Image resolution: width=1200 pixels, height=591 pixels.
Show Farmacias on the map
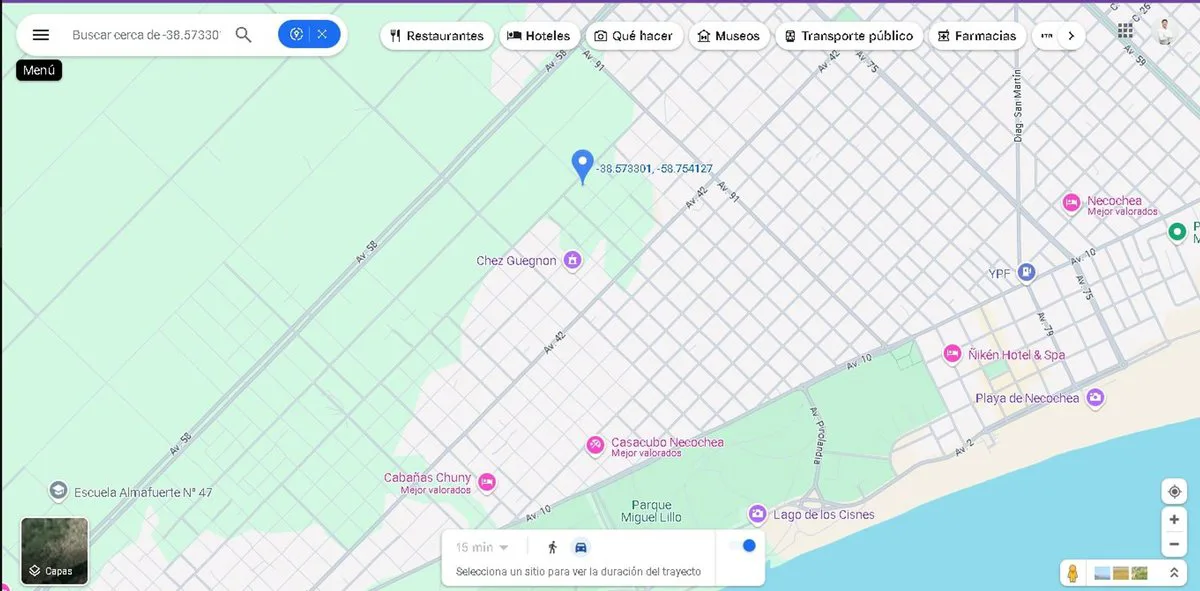click(x=977, y=36)
